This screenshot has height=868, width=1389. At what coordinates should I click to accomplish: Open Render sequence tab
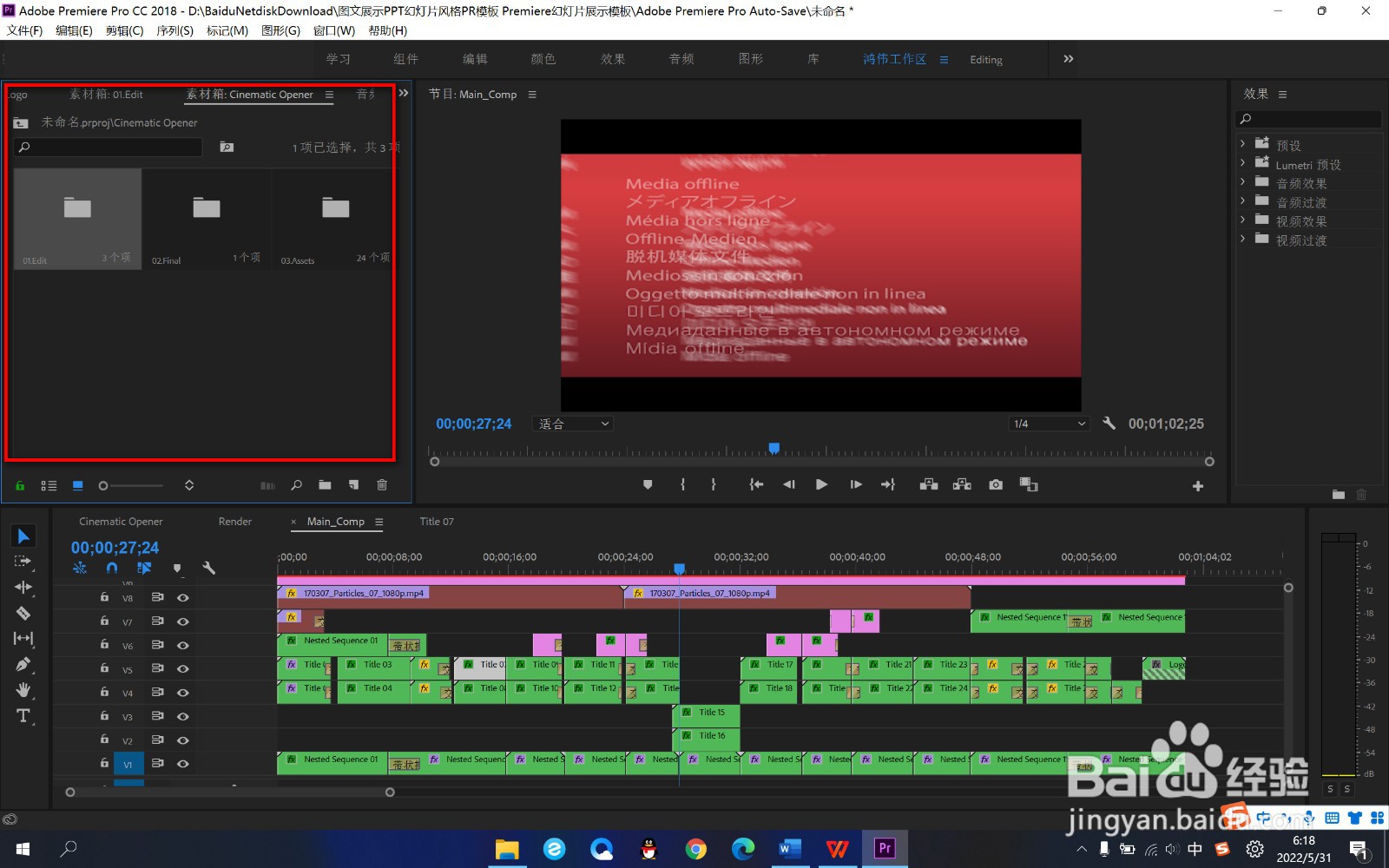pyautogui.click(x=235, y=522)
